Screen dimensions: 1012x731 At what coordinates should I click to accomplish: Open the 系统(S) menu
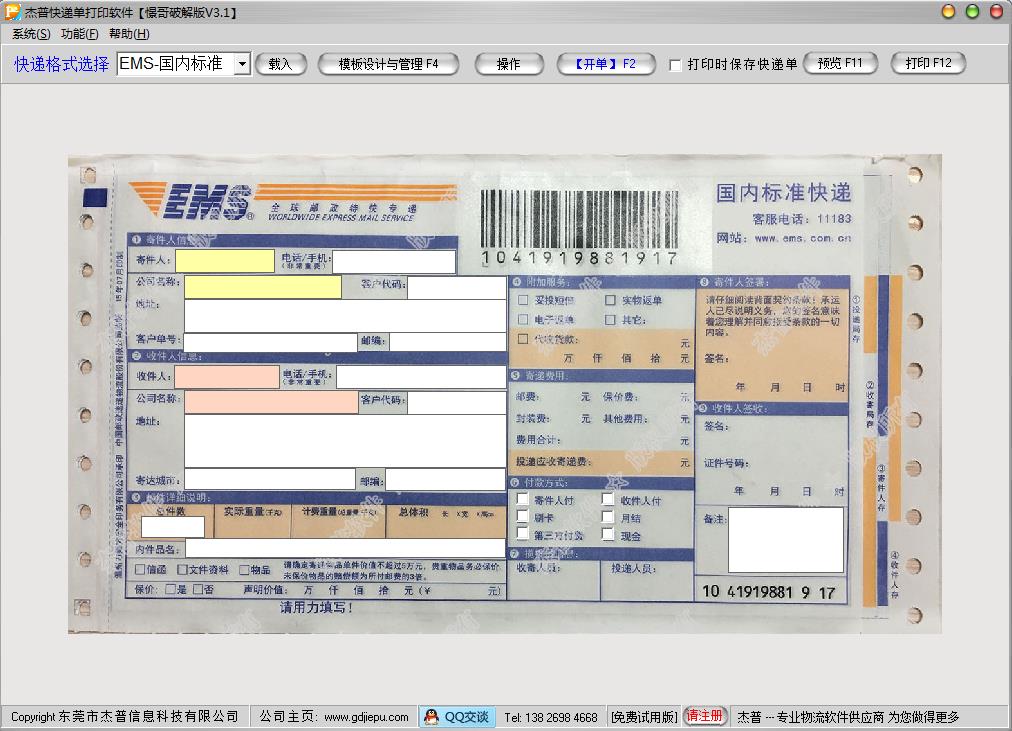pos(31,34)
